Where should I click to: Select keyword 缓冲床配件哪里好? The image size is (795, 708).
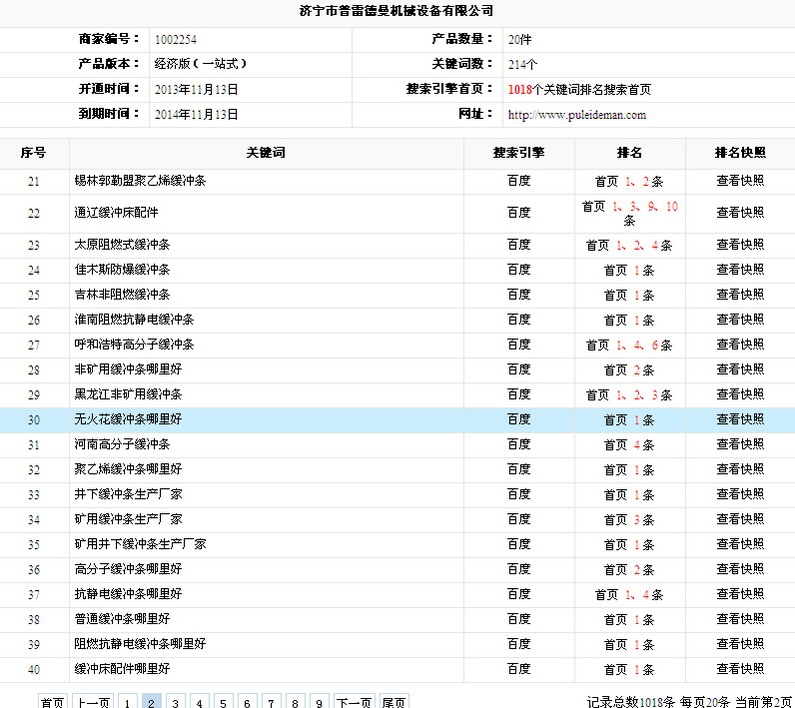(122, 669)
